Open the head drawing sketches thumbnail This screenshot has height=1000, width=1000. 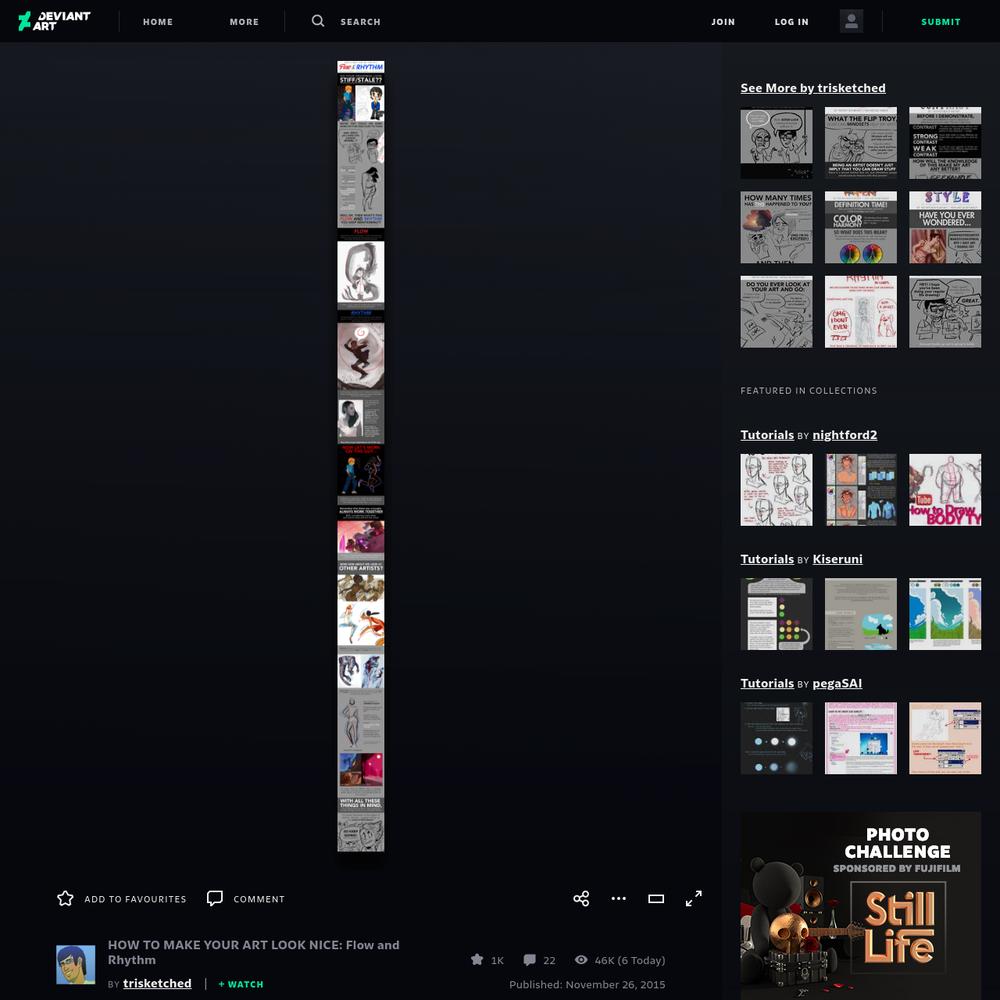click(777, 490)
